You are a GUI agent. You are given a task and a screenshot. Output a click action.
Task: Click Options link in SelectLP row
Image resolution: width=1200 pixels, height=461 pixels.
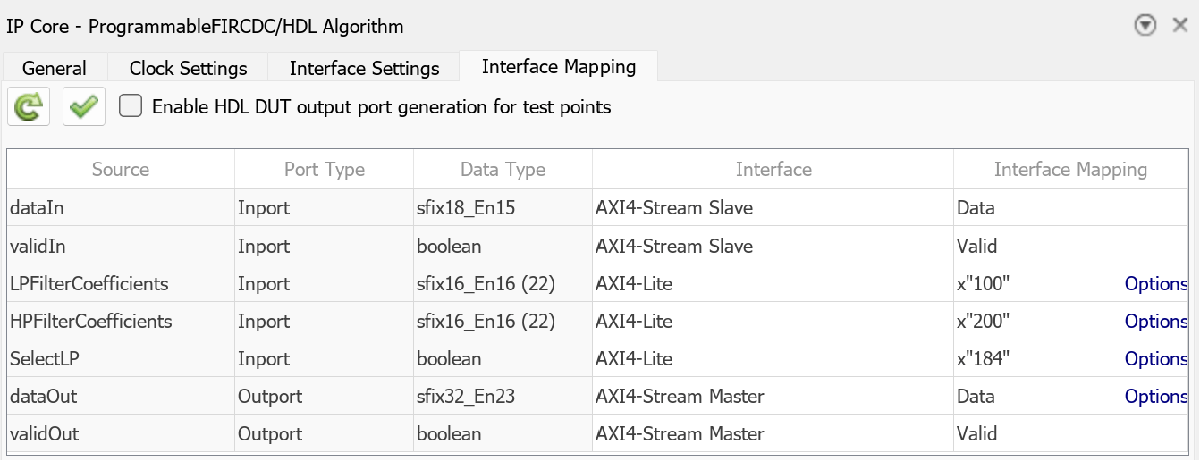click(1156, 359)
